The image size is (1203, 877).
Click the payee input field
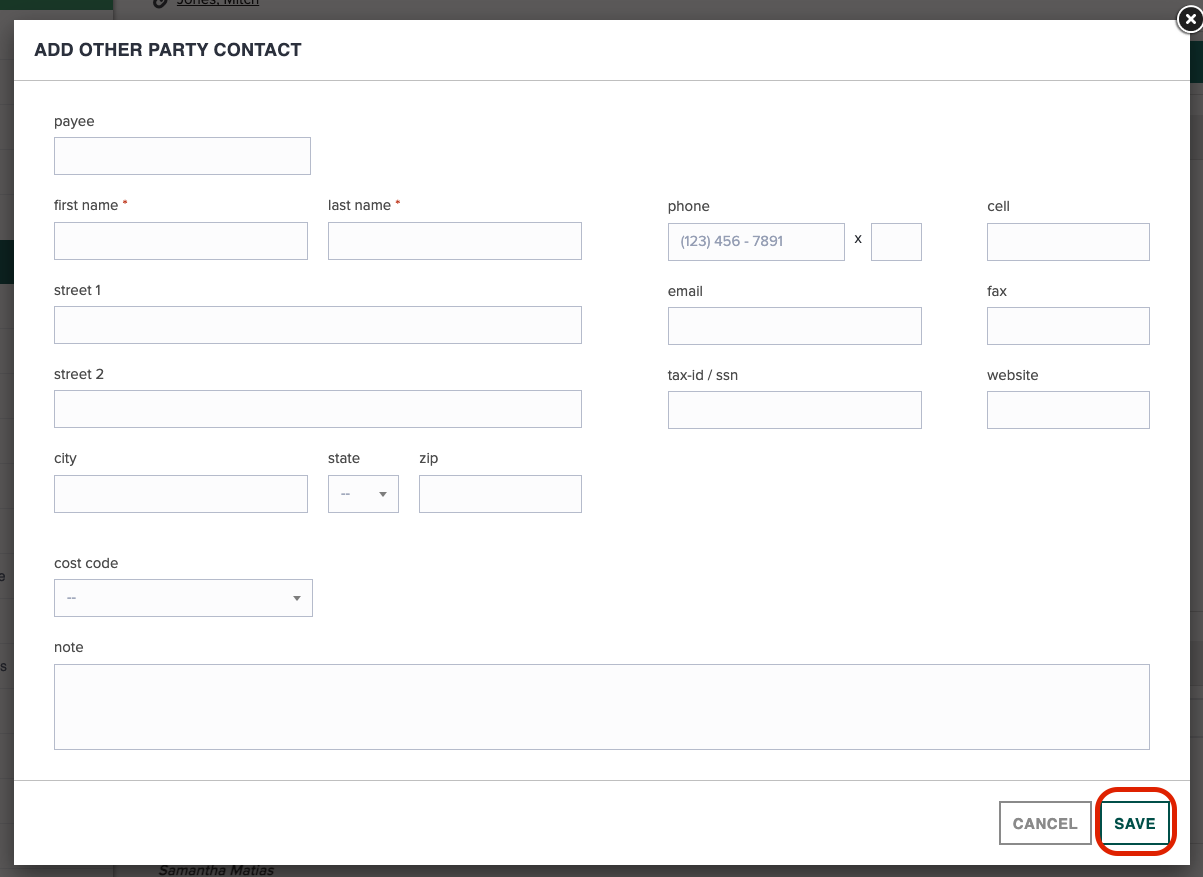pyautogui.click(x=182, y=156)
